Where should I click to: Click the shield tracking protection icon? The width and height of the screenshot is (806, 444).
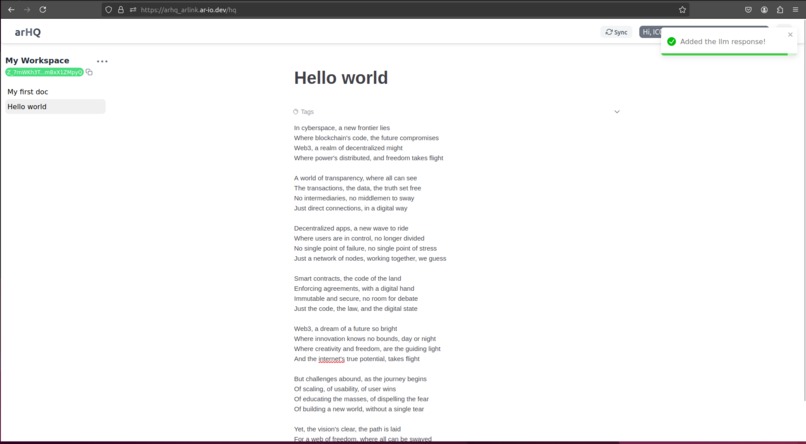(x=108, y=9)
